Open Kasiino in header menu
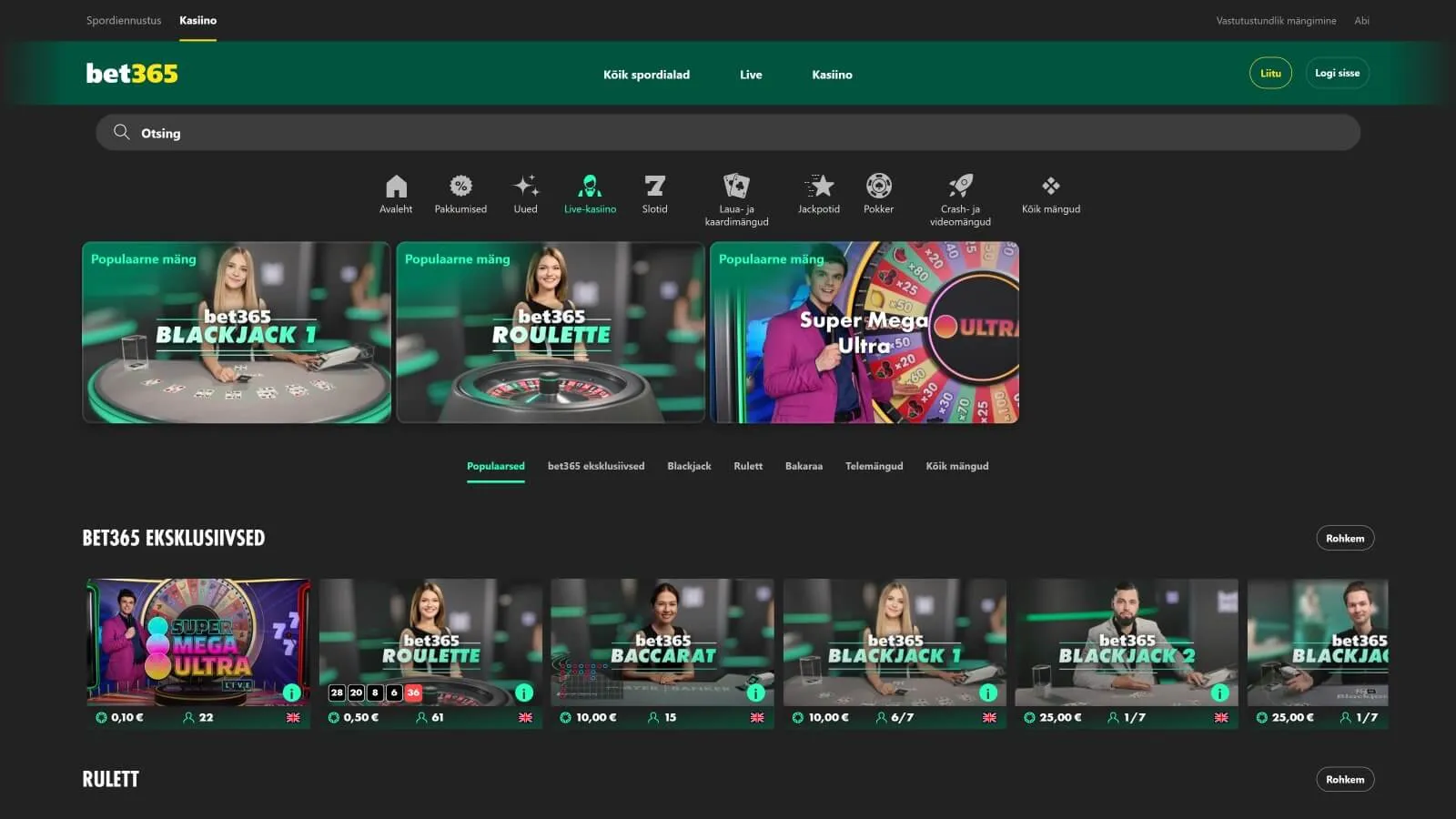Viewport: 1456px width, 819px height. point(832,75)
